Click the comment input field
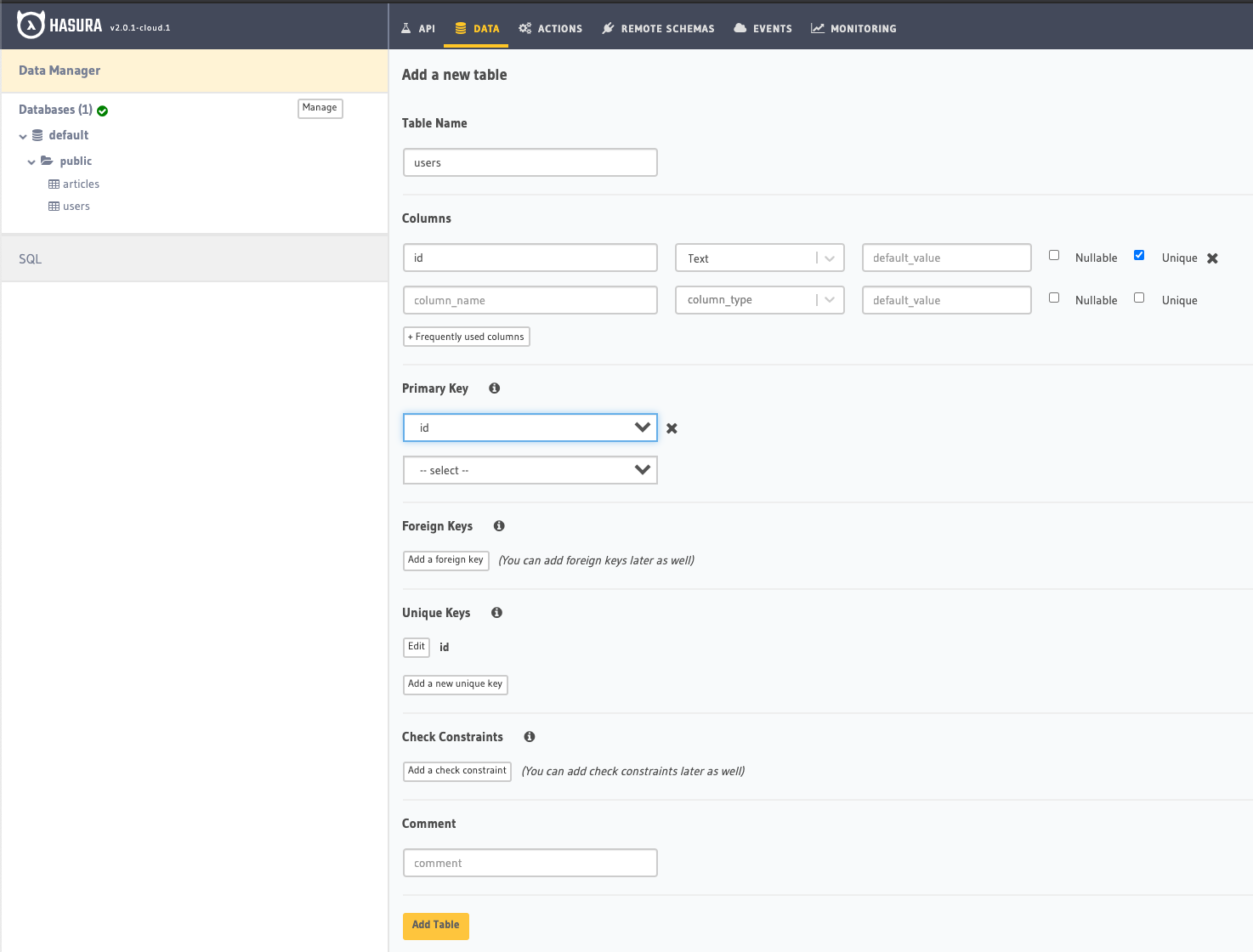Viewport: 1253px width, 952px height. coord(530,863)
